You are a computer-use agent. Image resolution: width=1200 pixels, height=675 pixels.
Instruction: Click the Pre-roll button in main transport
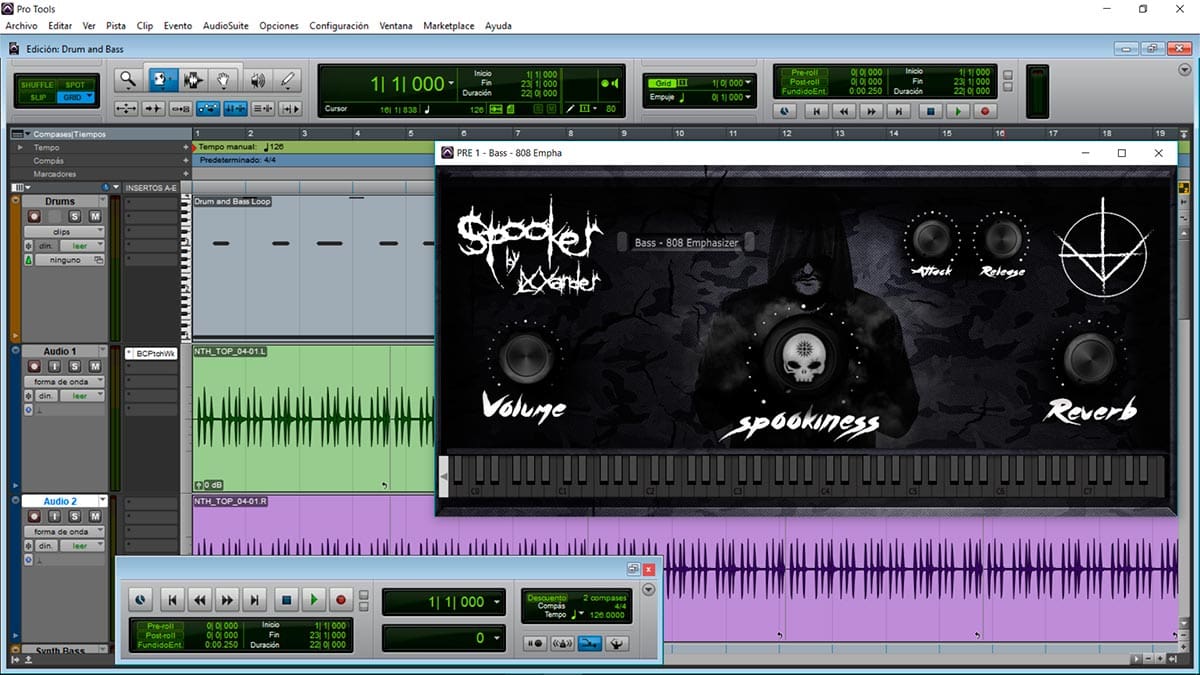pos(804,72)
